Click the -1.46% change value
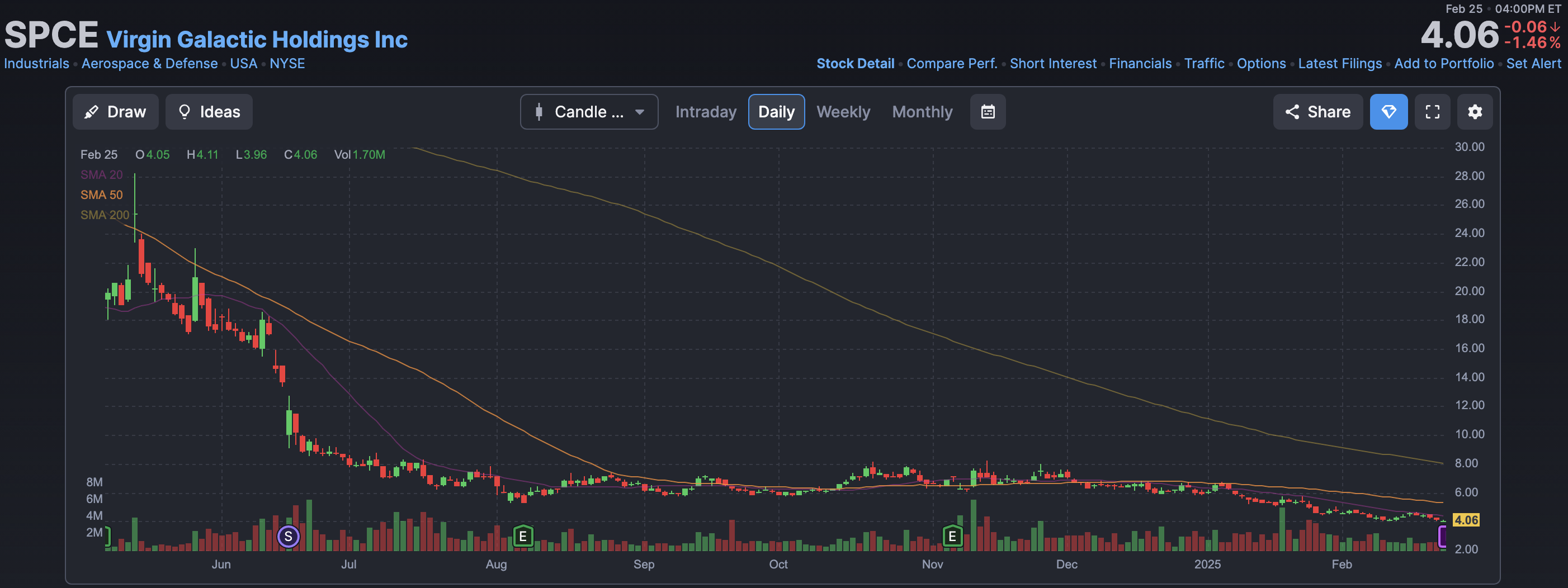The image size is (1568, 588). pyautogui.click(x=1532, y=42)
